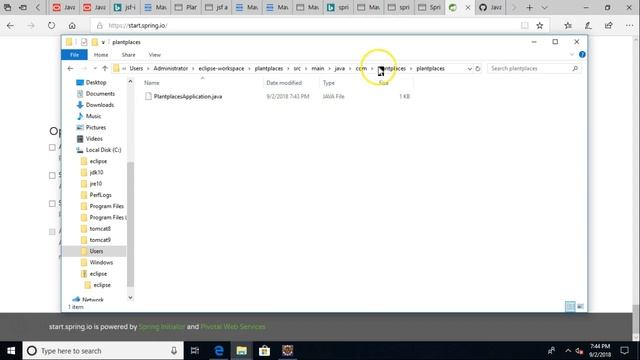640x360 pixels.
Task: Select the jdk10 folder in the navigation pane
Action: pos(96,173)
